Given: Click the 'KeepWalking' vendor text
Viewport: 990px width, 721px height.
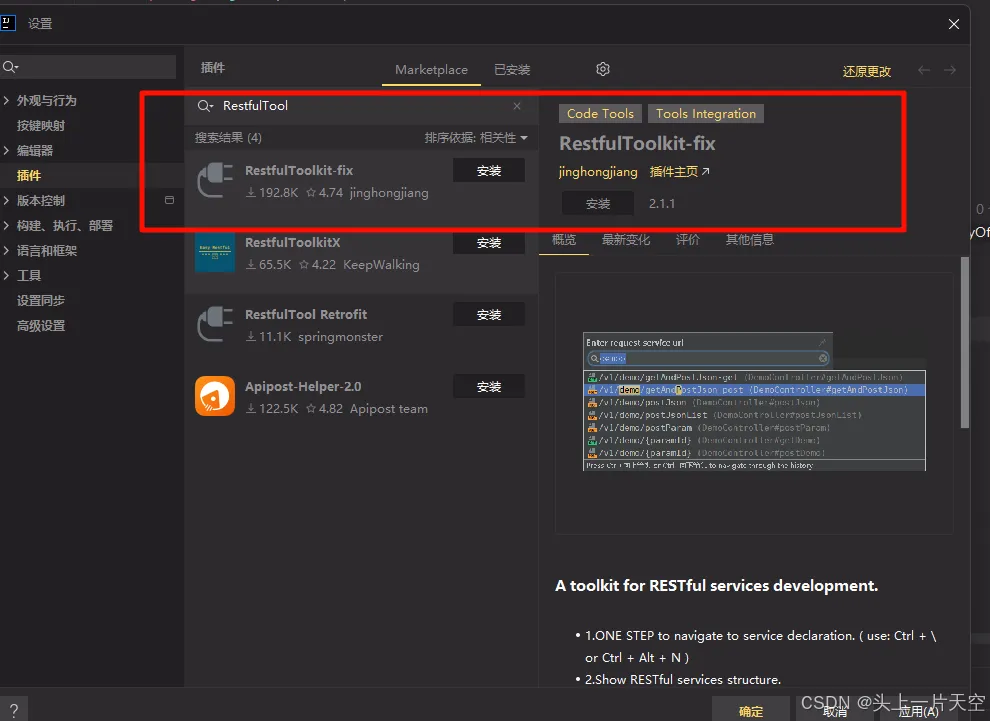Looking at the screenshot, I should click(381, 265).
